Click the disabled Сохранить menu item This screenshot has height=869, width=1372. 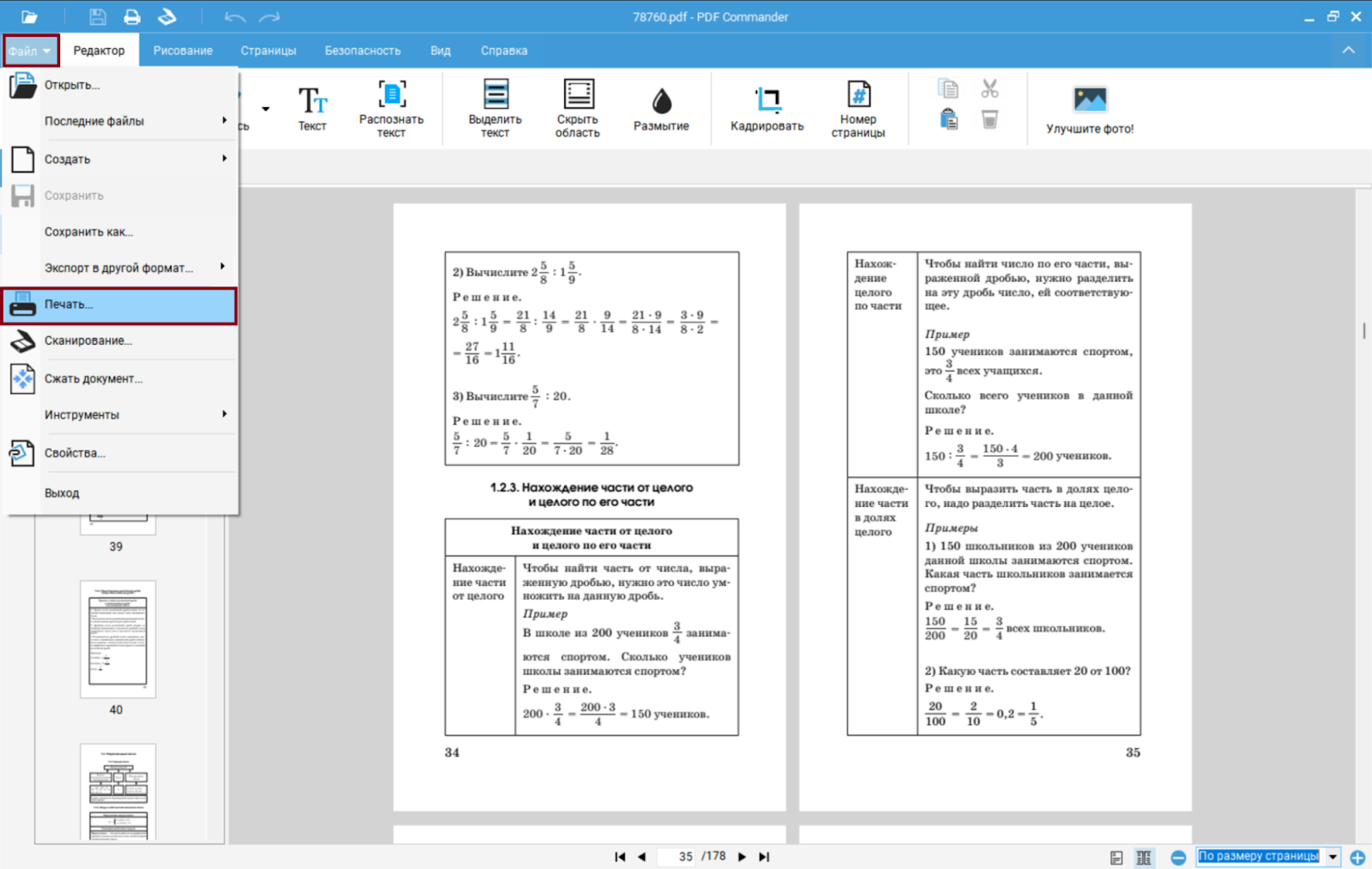pos(120,196)
